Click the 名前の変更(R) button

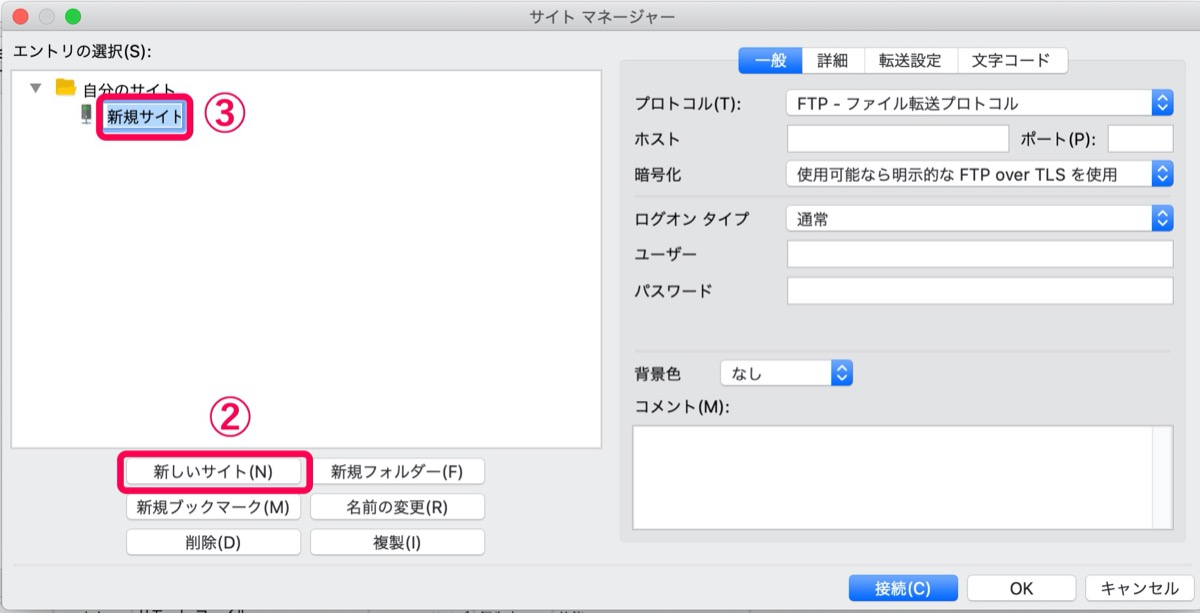click(397, 507)
